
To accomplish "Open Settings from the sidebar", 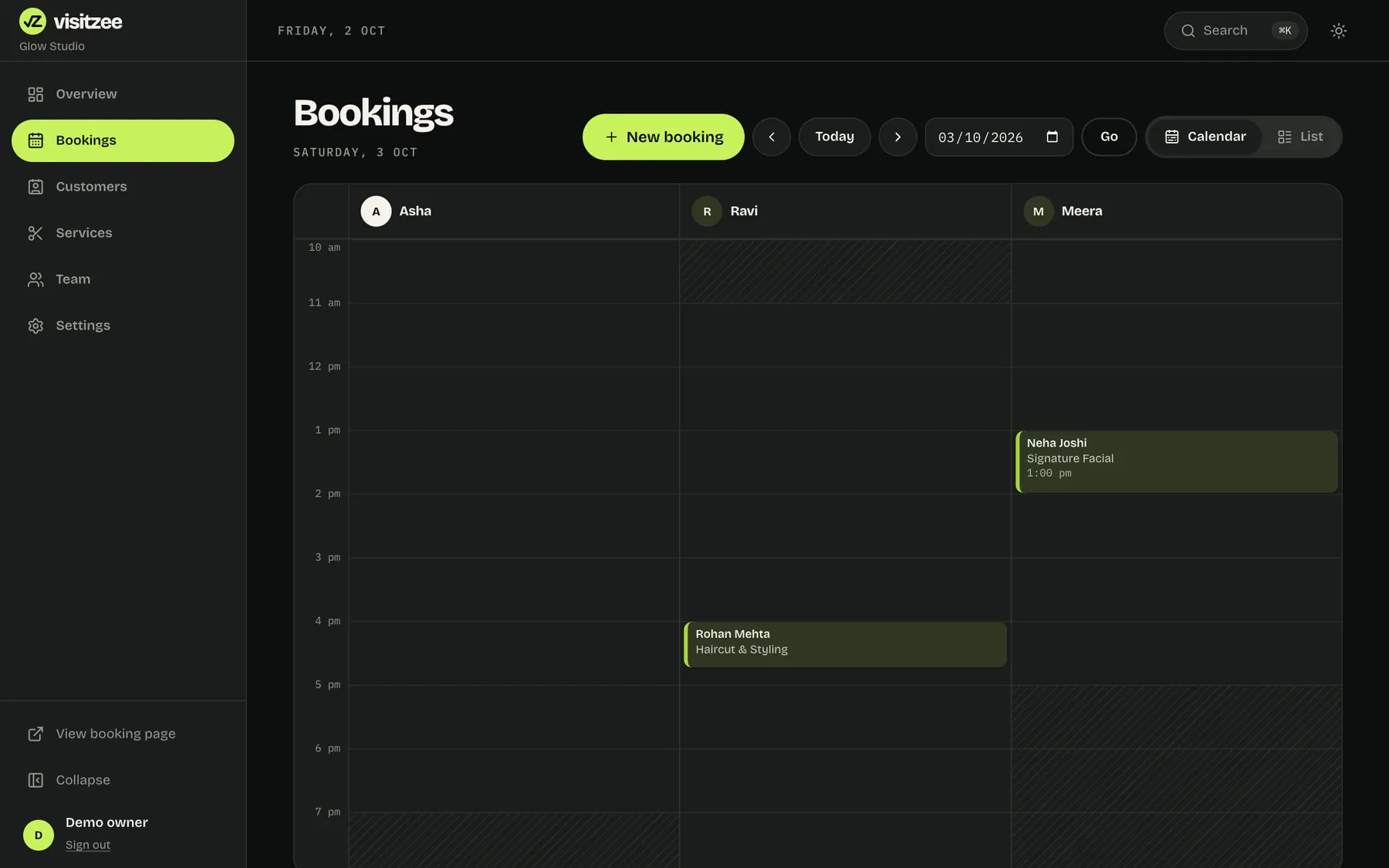I will click(x=123, y=326).
